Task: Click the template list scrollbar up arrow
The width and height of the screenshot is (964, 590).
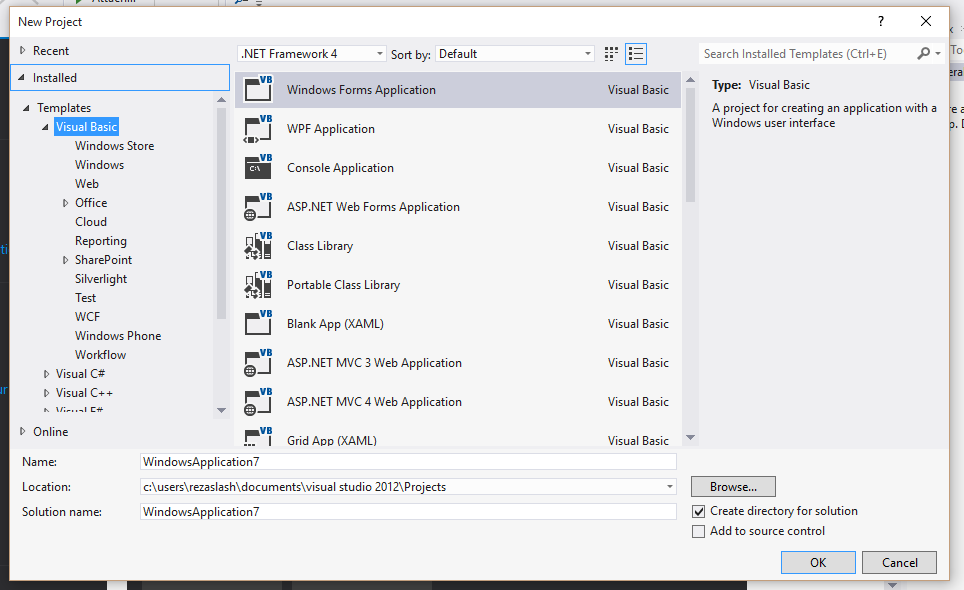Action: (690, 80)
